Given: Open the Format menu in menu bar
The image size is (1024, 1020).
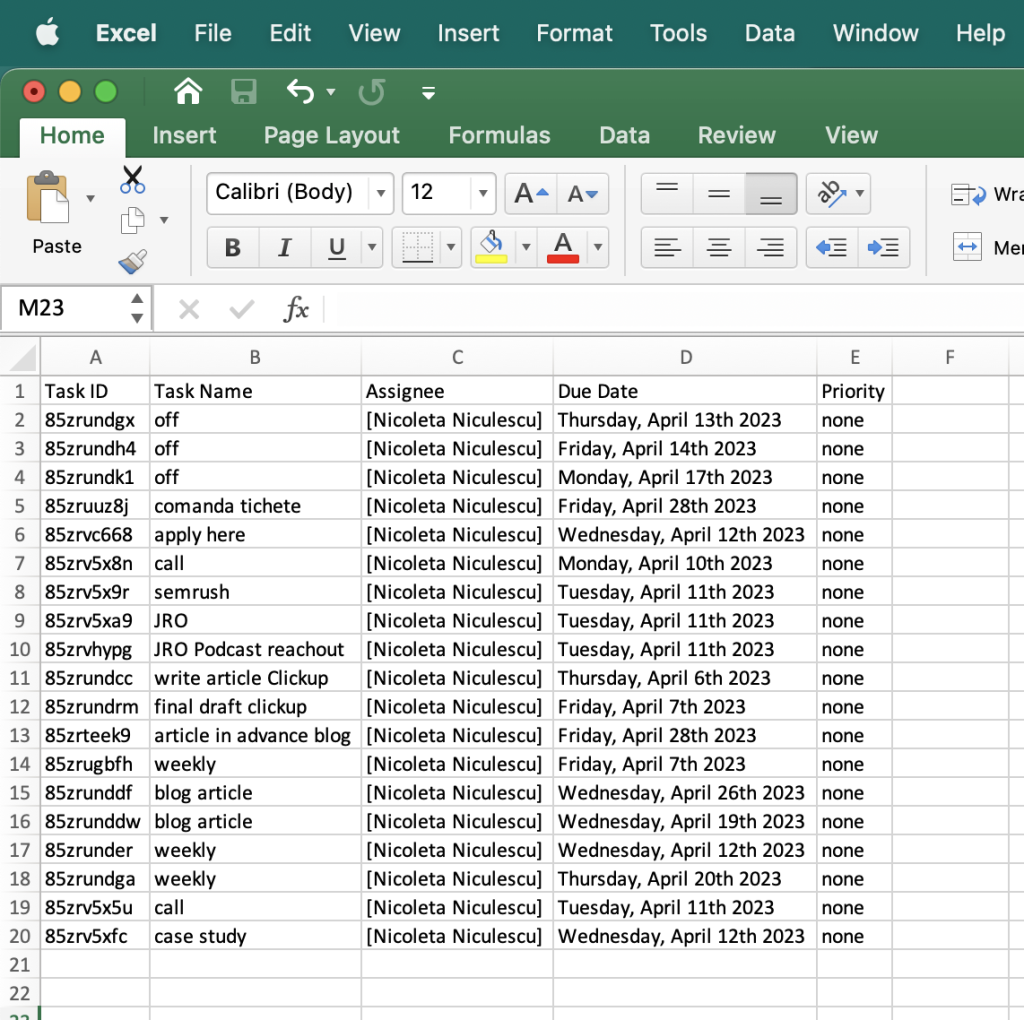Looking at the screenshot, I should [575, 33].
